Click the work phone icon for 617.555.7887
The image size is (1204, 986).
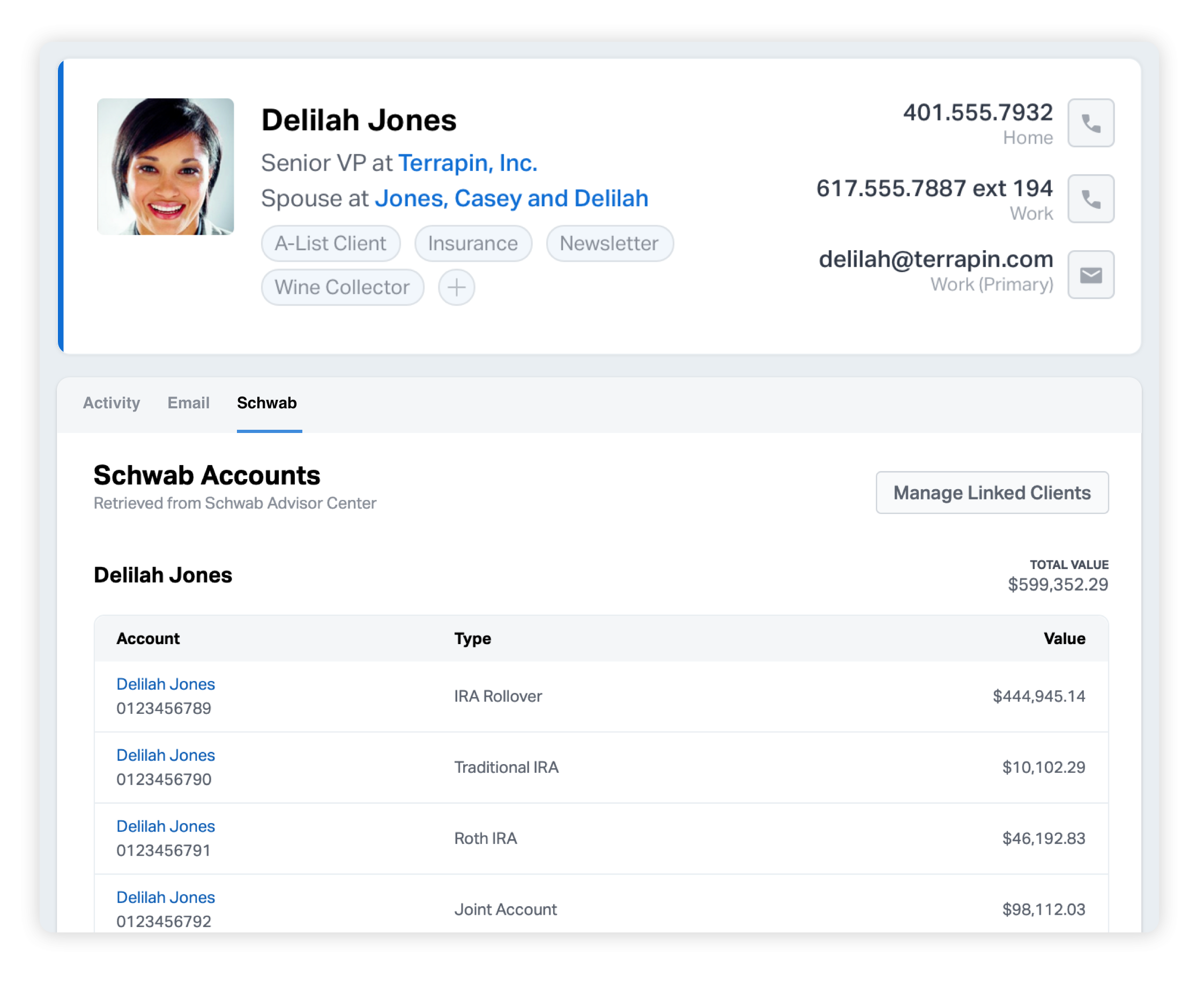(x=1090, y=199)
